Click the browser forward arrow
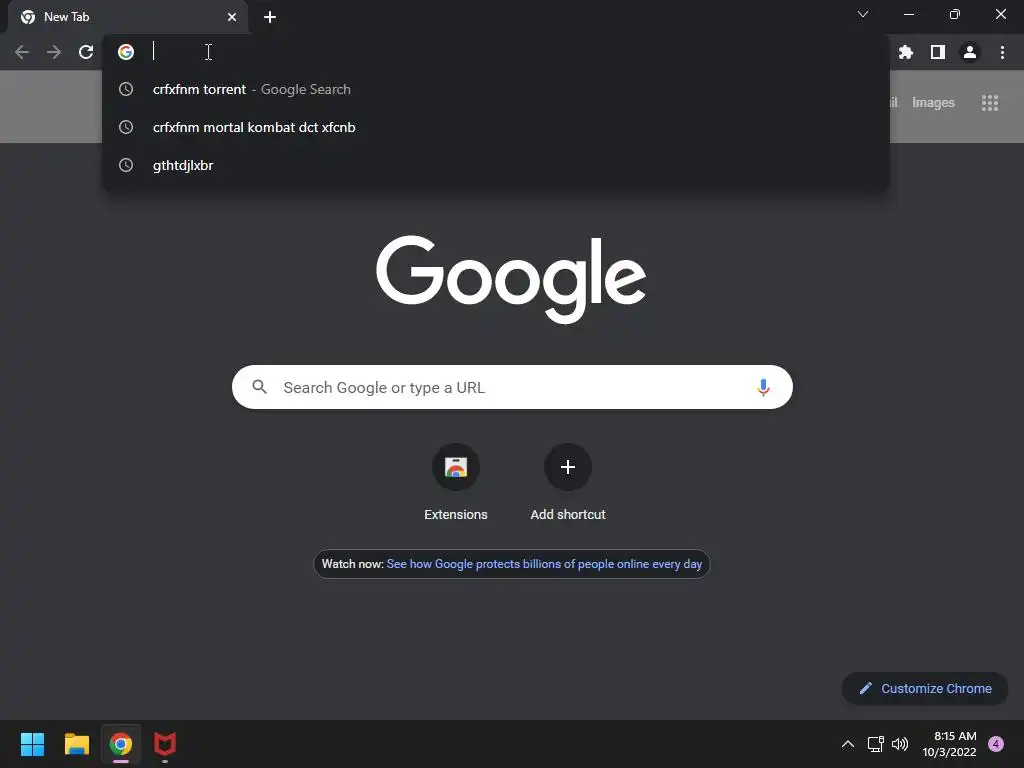The image size is (1024, 768). point(54,52)
